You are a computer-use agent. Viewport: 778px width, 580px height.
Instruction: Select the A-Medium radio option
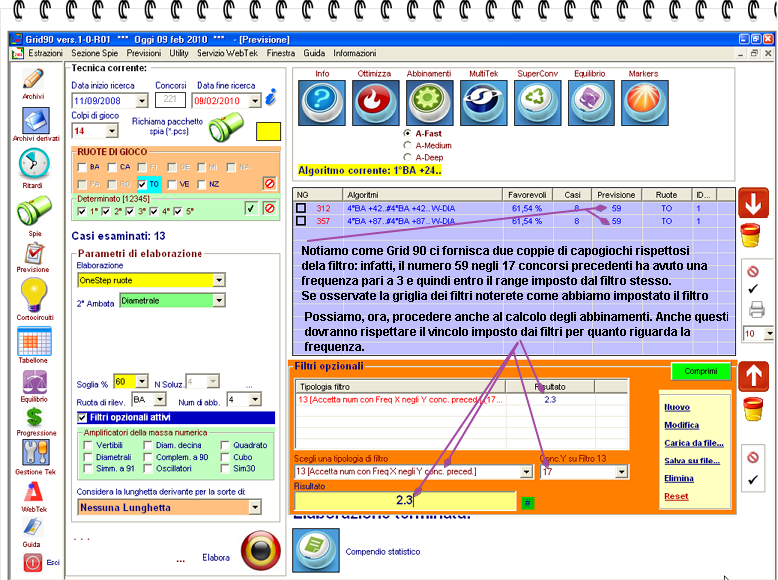point(407,145)
